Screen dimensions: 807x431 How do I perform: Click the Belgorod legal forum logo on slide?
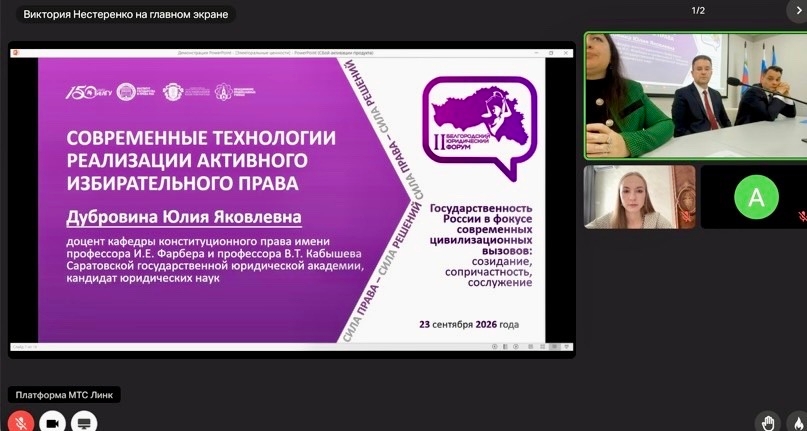479,128
